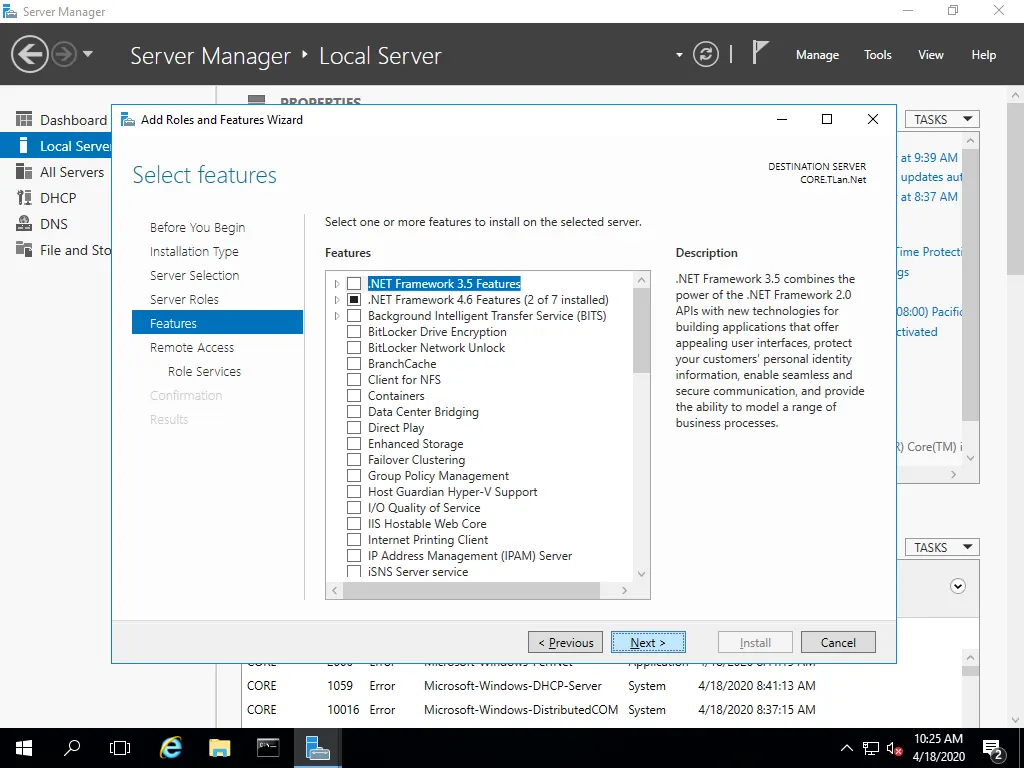Image resolution: width=1024 pixels, height=768 pixels.
Task: Click the Server Manager taskbar icon
Action: pyautogui.click(x=317, y=748)
